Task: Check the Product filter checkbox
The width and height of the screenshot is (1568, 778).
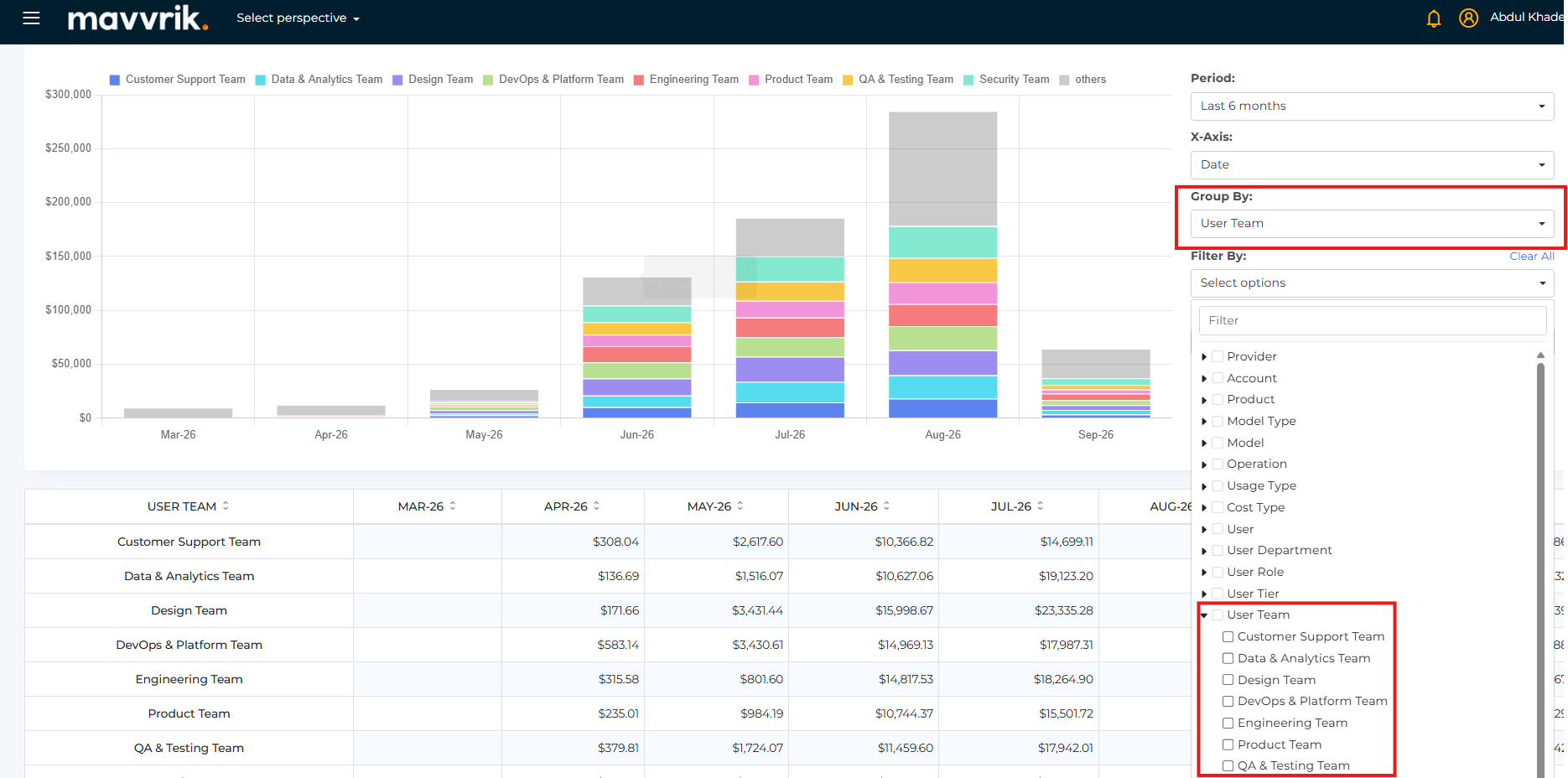Action: (1218, 399)
